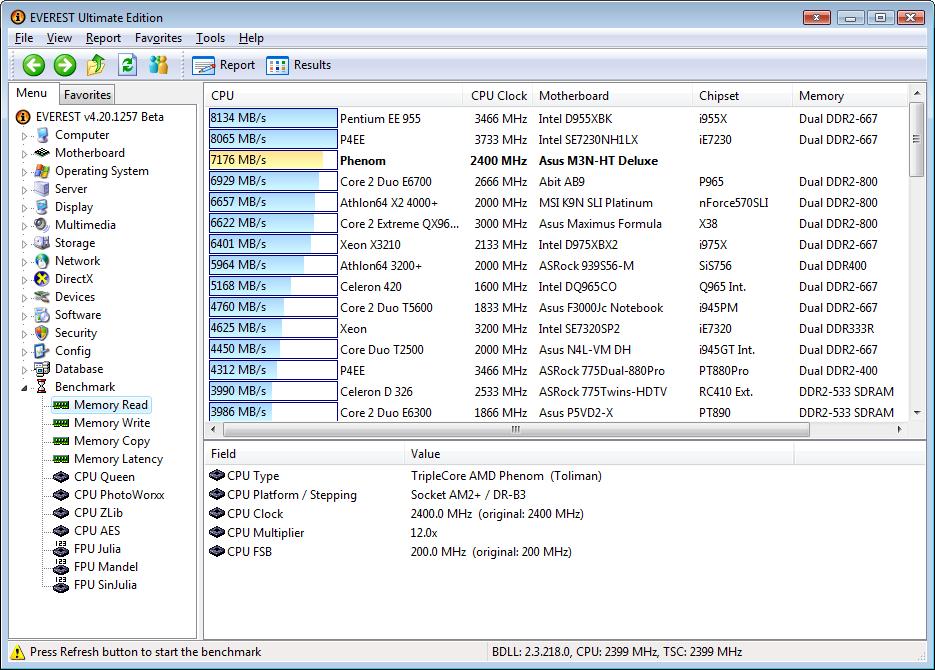Select Memory Copy benchmark
The width and height of the screenshot is (935, 670).
pos(112,441)
